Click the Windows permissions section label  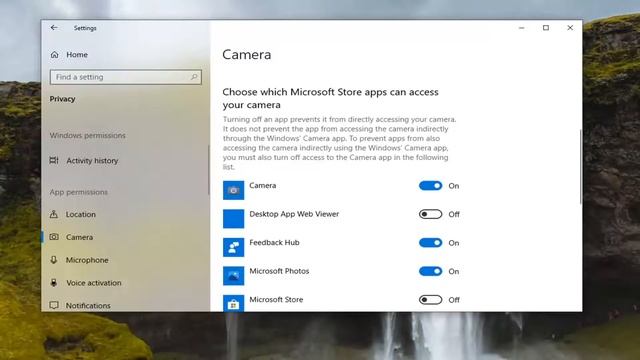pos(87,135)
